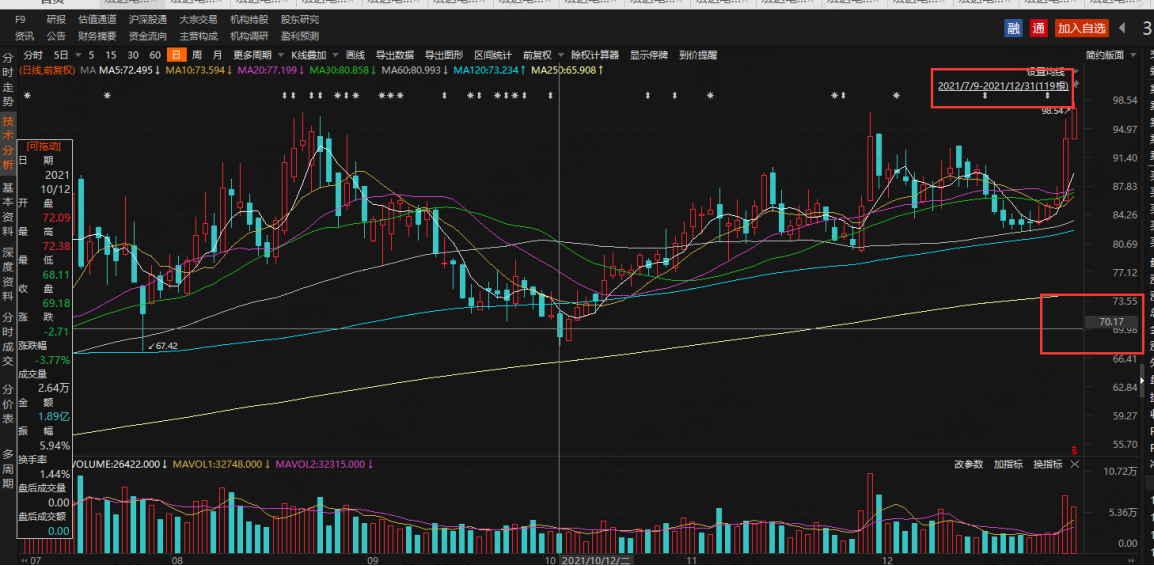The height and width of the screenshot is (566, 1154).
Task: Click the blue 融 margin-trading badge
Action: pyautogui.click(x=1014, y=29)
